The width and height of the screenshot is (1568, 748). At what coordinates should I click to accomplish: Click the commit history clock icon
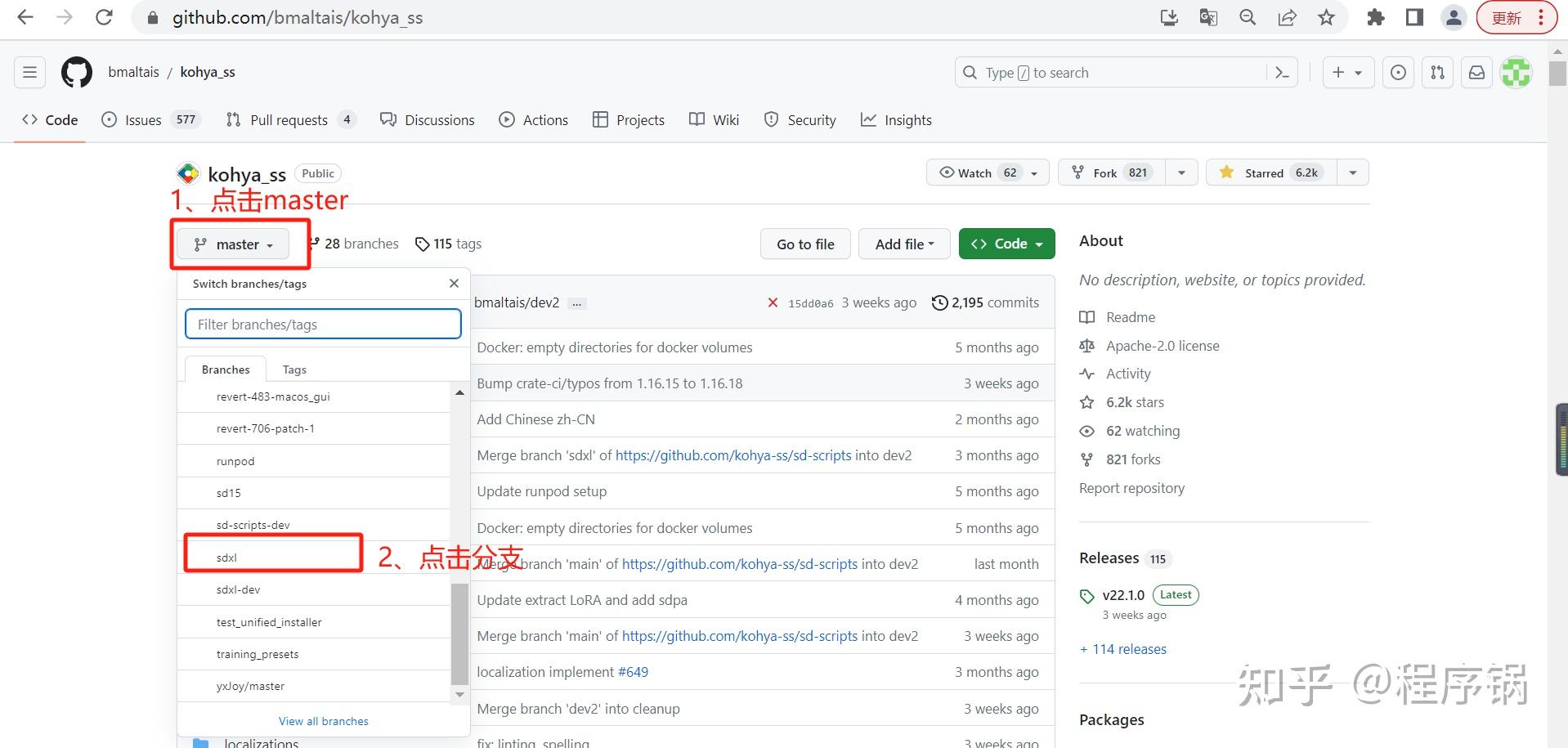939,302
